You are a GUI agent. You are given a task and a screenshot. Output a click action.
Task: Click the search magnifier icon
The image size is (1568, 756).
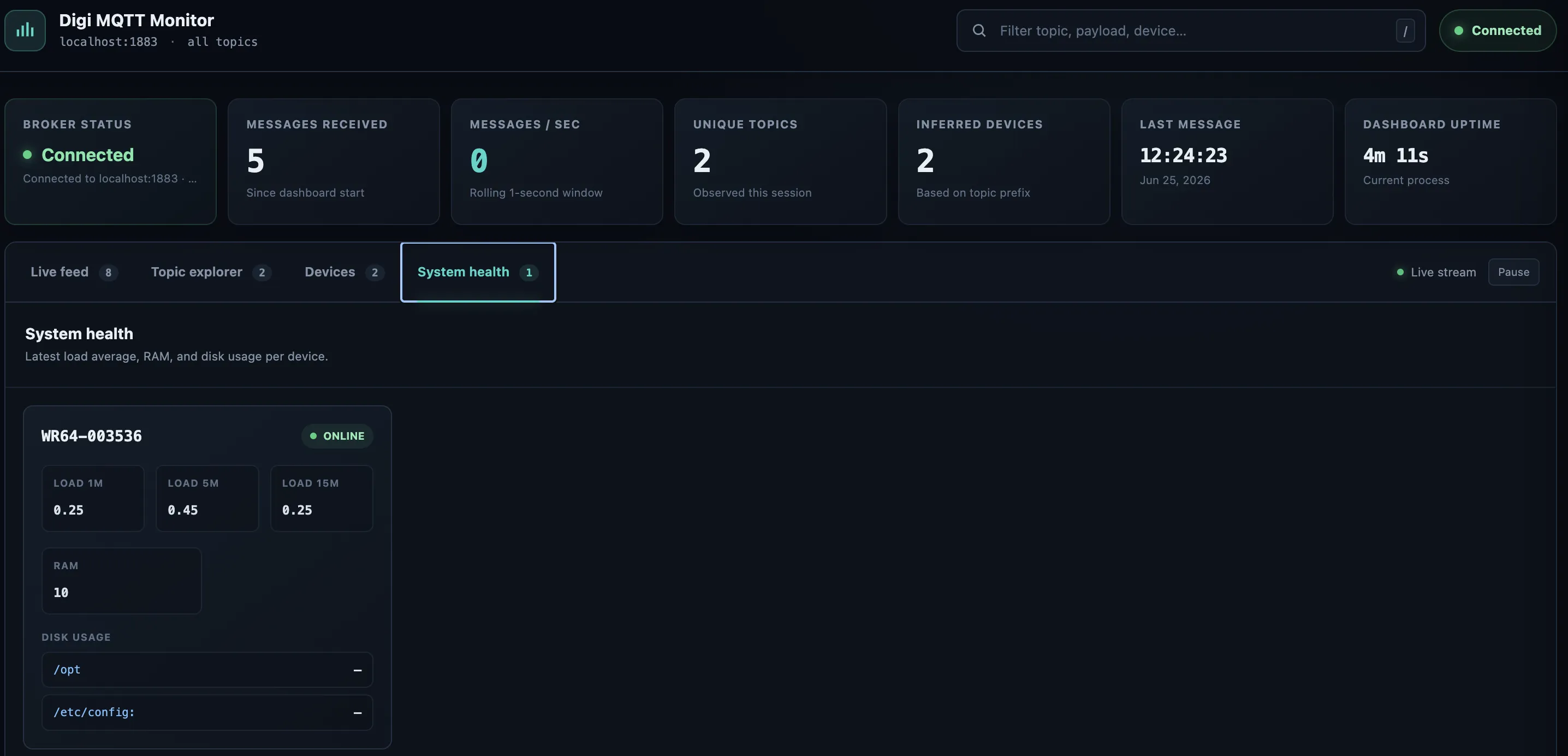coord(979,31)
